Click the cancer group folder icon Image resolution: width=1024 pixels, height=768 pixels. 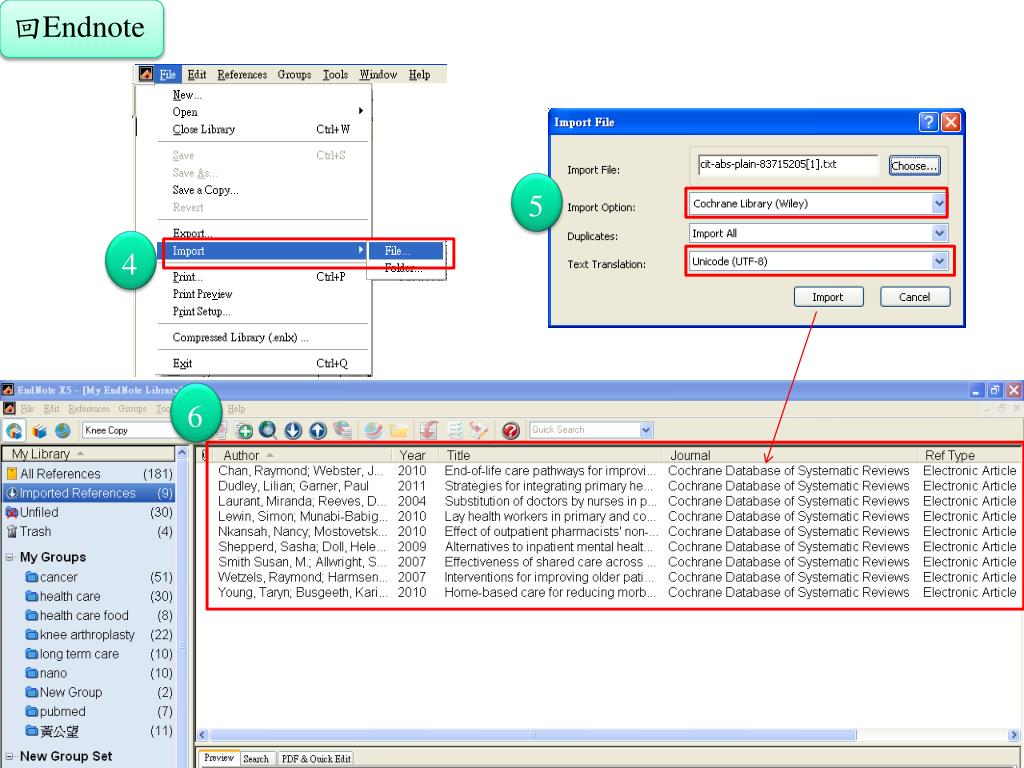pyautogui.click(x=31, y=577)
